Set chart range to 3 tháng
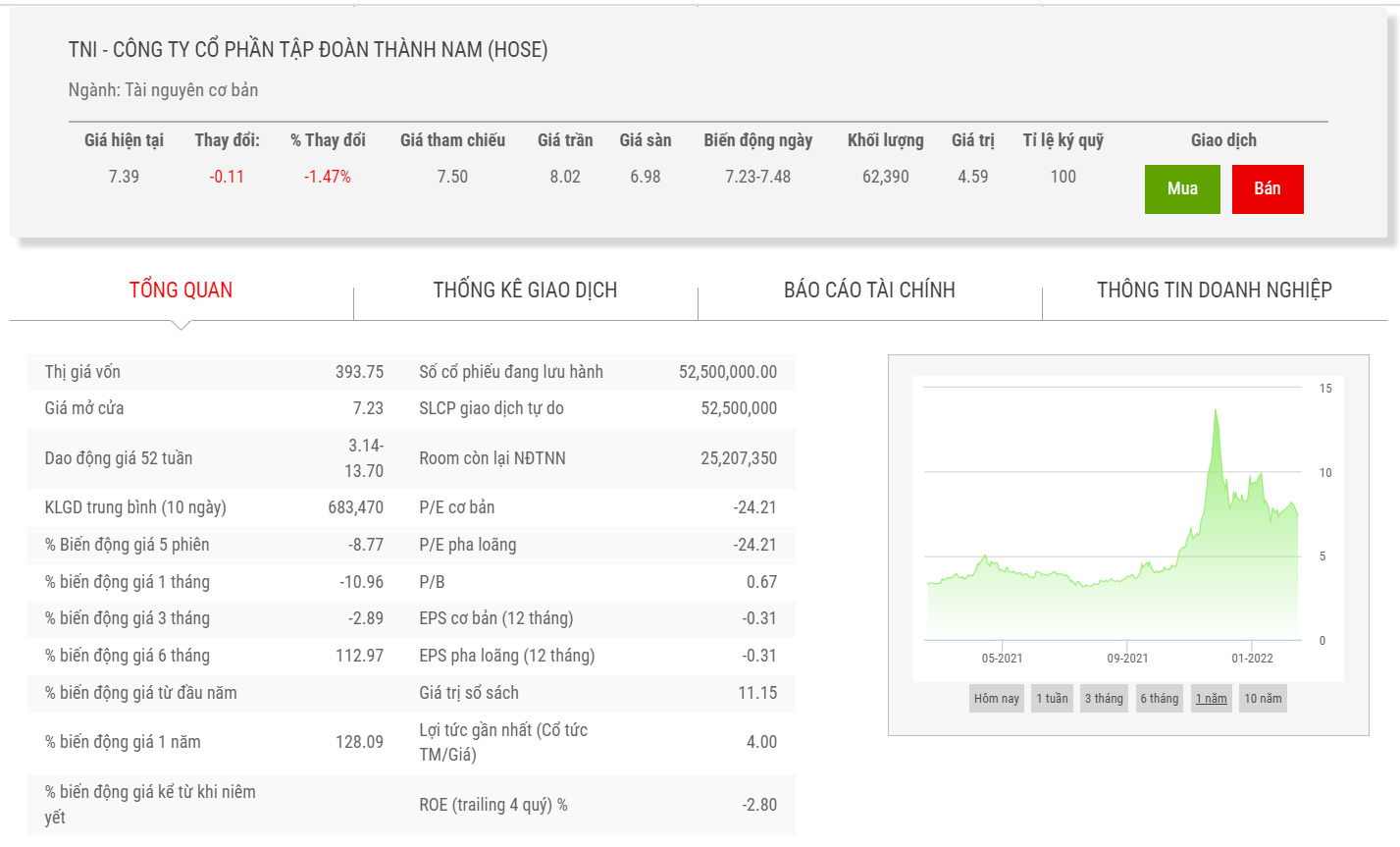 (x=1104, y=699)
